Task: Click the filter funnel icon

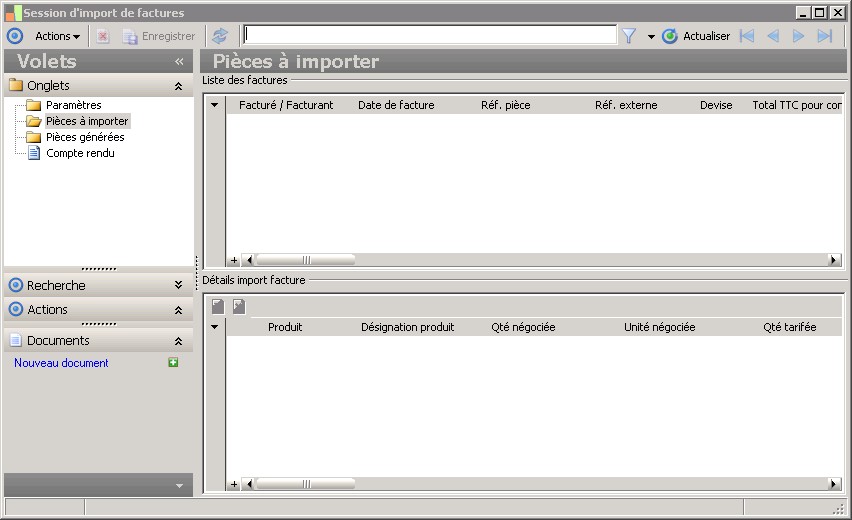Action: coord(629,36)
